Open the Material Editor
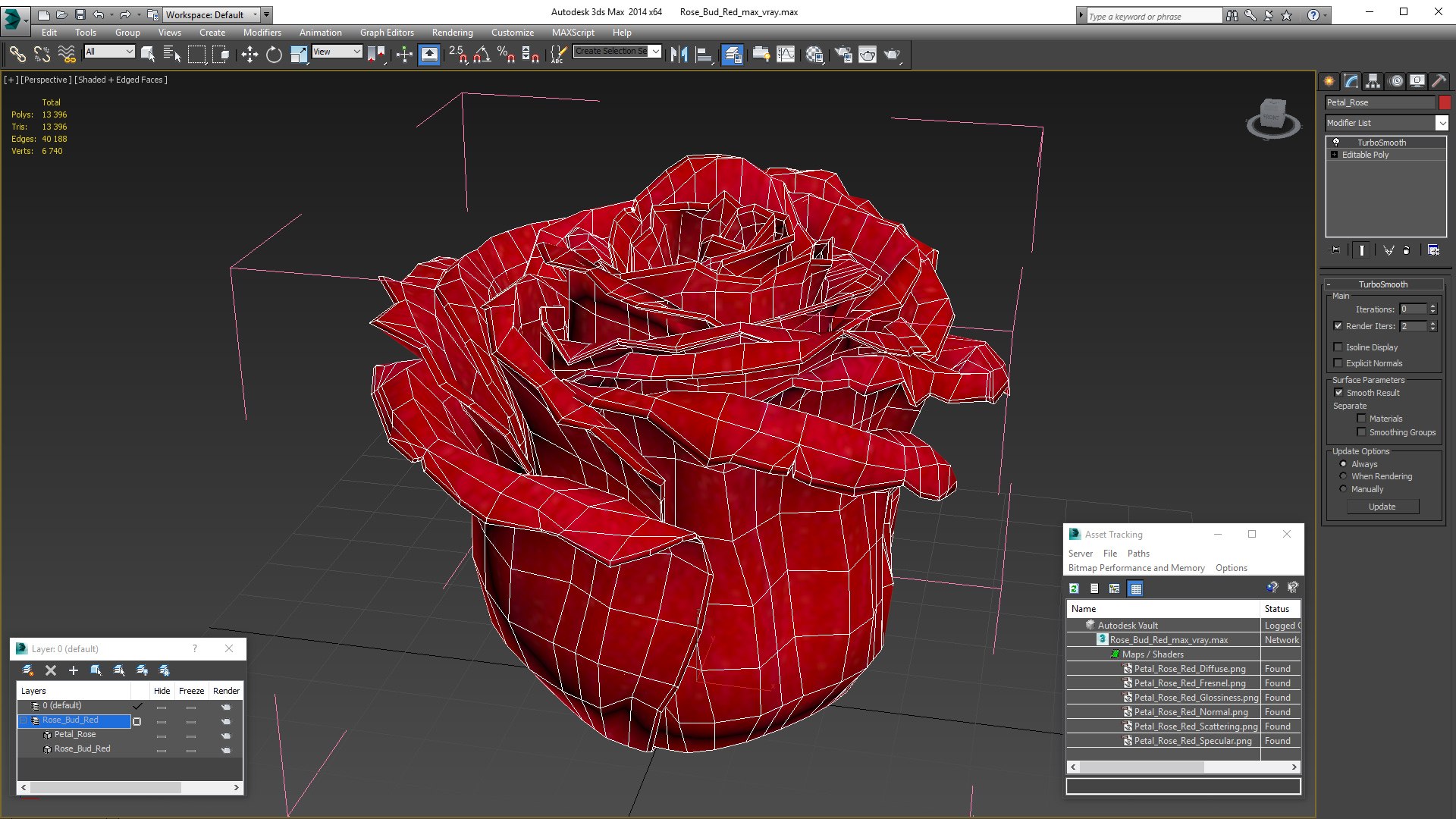This screenshot has height=819, width=1456. click(814, 54)
